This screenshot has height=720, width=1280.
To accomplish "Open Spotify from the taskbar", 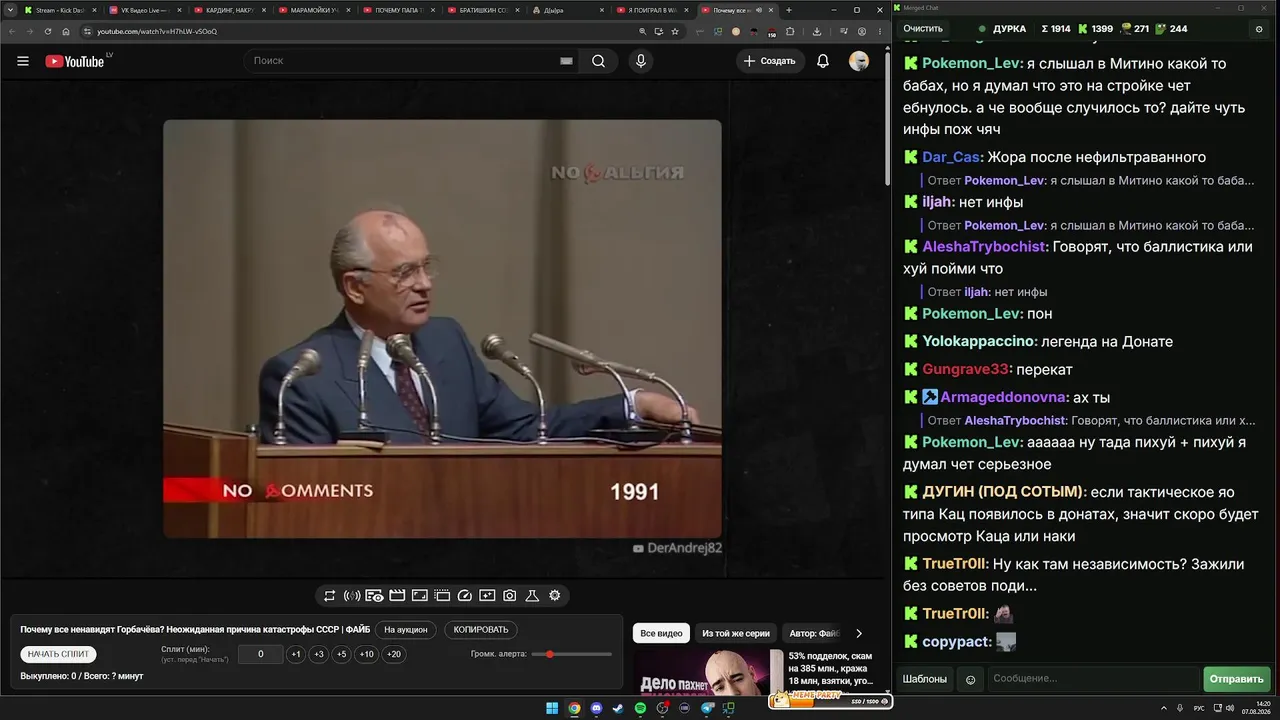I will 641,709.
